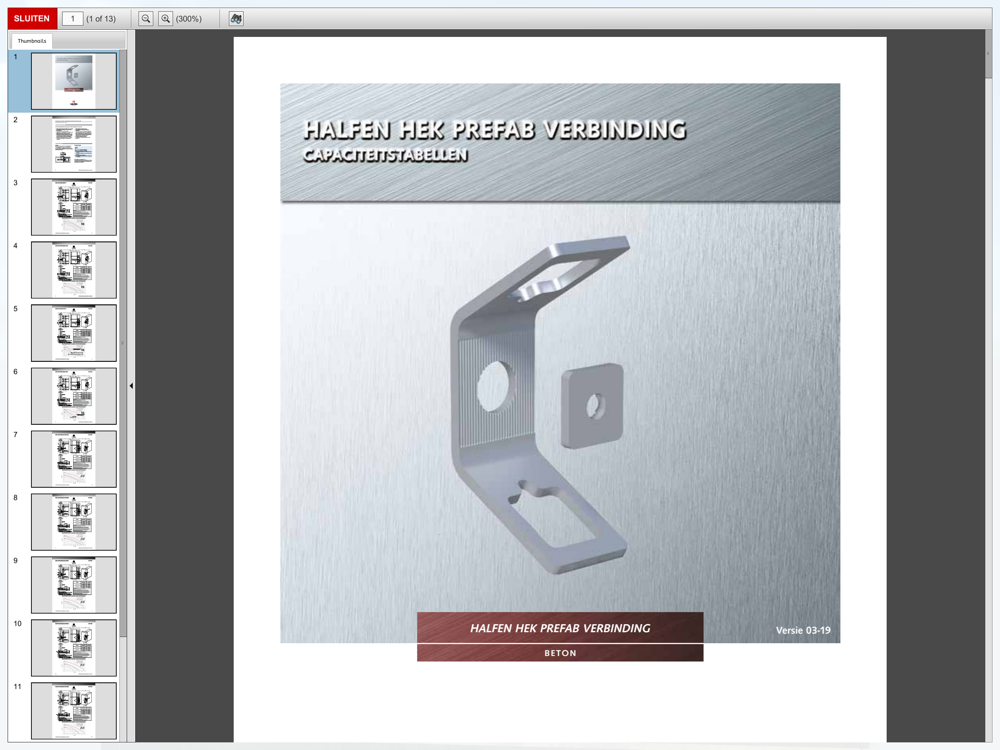Click the red SLUITEN close button
Image resolution: width=1000 pixels, height=750 pixels.
(x=32, y=18)
